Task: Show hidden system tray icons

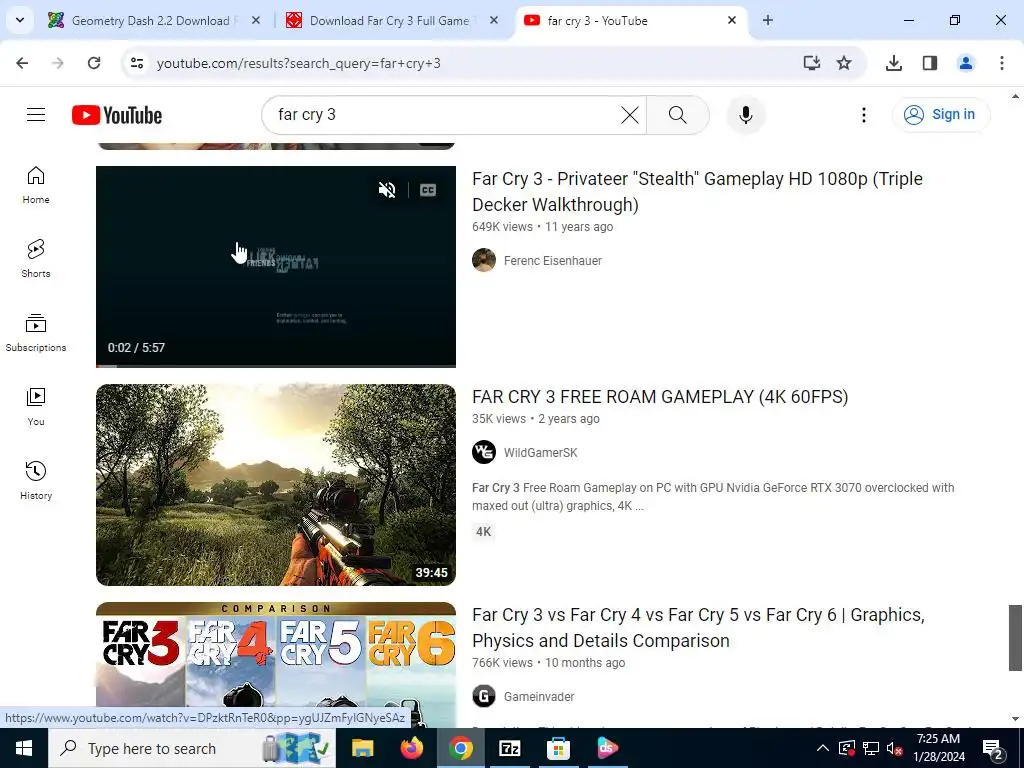Action: point(823,748)
